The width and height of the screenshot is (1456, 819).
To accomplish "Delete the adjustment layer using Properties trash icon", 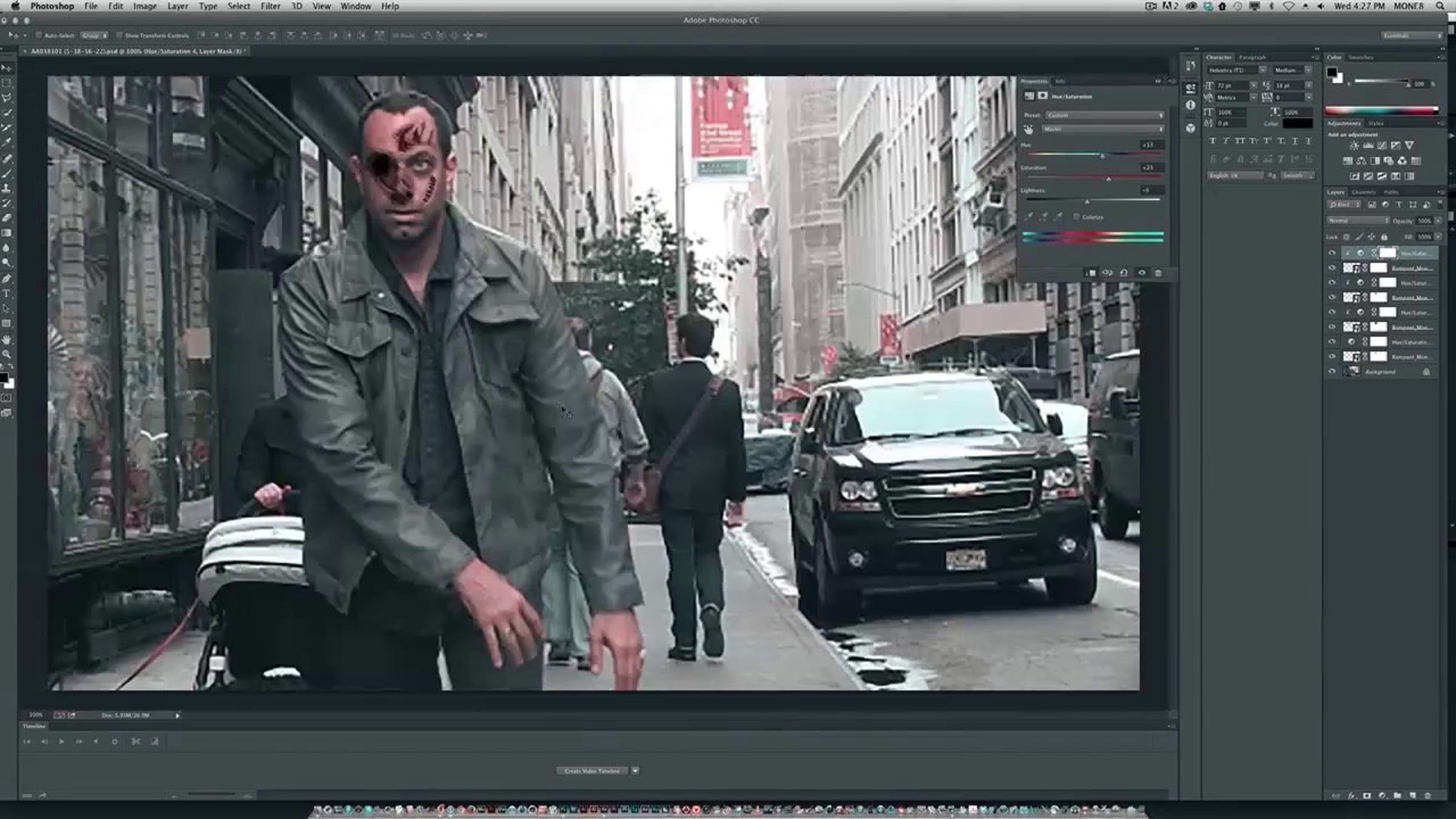I will coord(1158,273).
